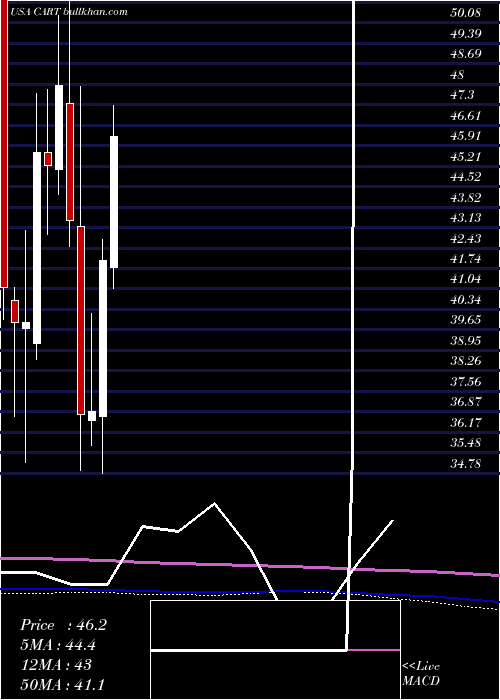
Task: Select the 40.34 price axis label
Action: click(x=466, y=300)
